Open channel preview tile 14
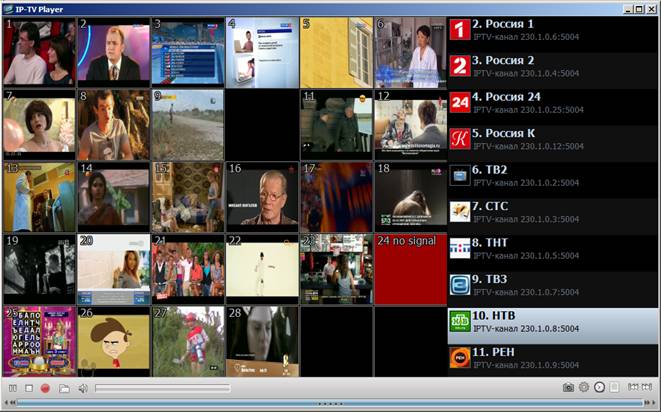 (x=114, y=197)
